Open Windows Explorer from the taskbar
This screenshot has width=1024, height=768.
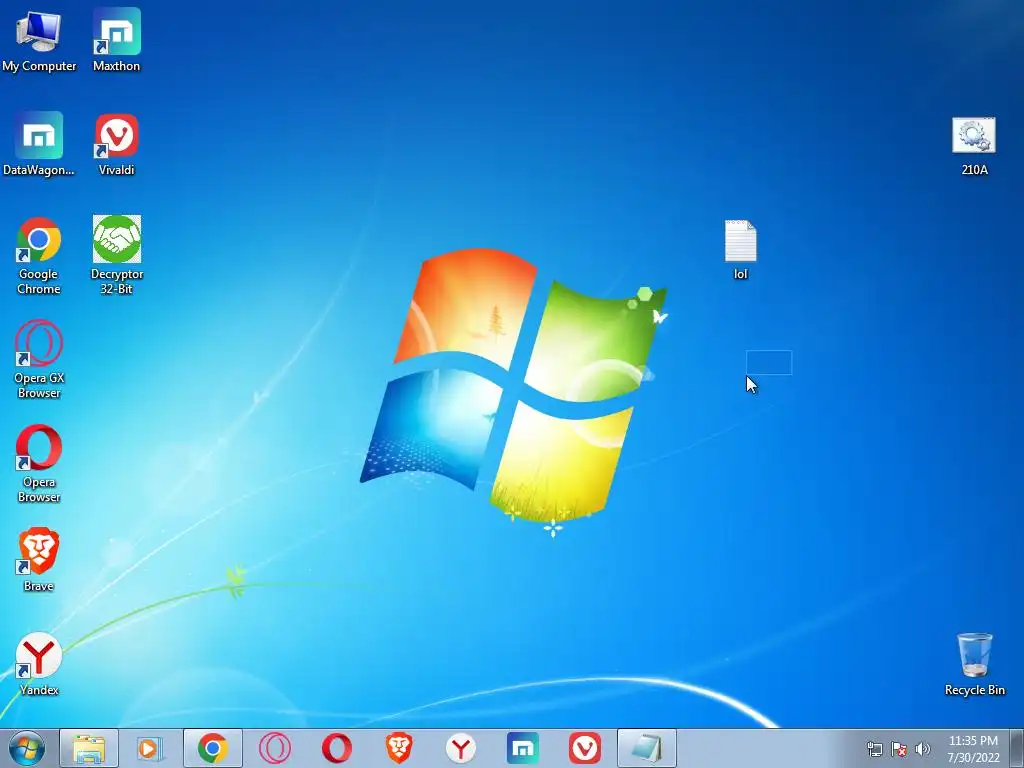(x=89, y=748)
